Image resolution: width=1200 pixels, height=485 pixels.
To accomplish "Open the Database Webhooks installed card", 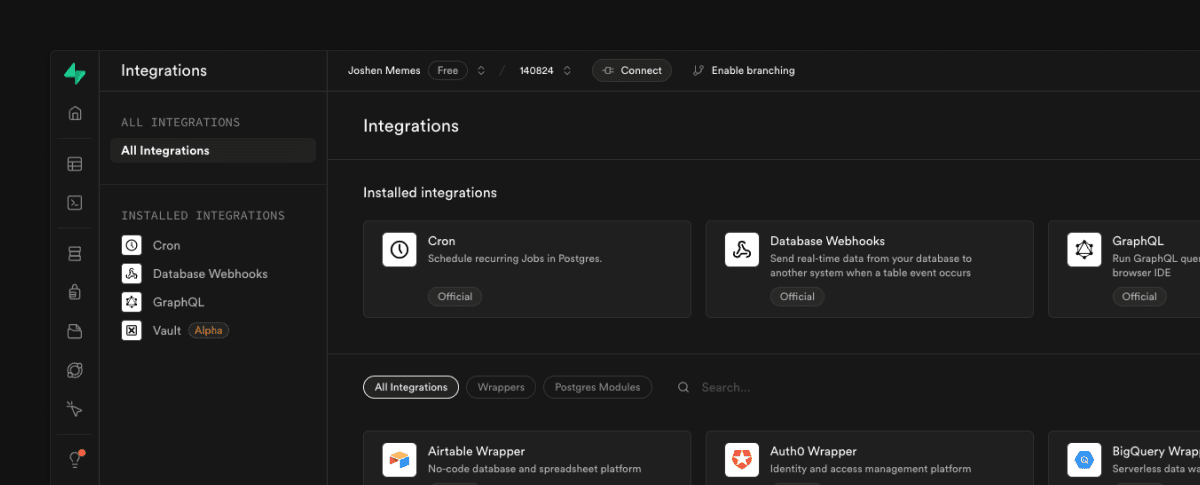I will 870,269.
